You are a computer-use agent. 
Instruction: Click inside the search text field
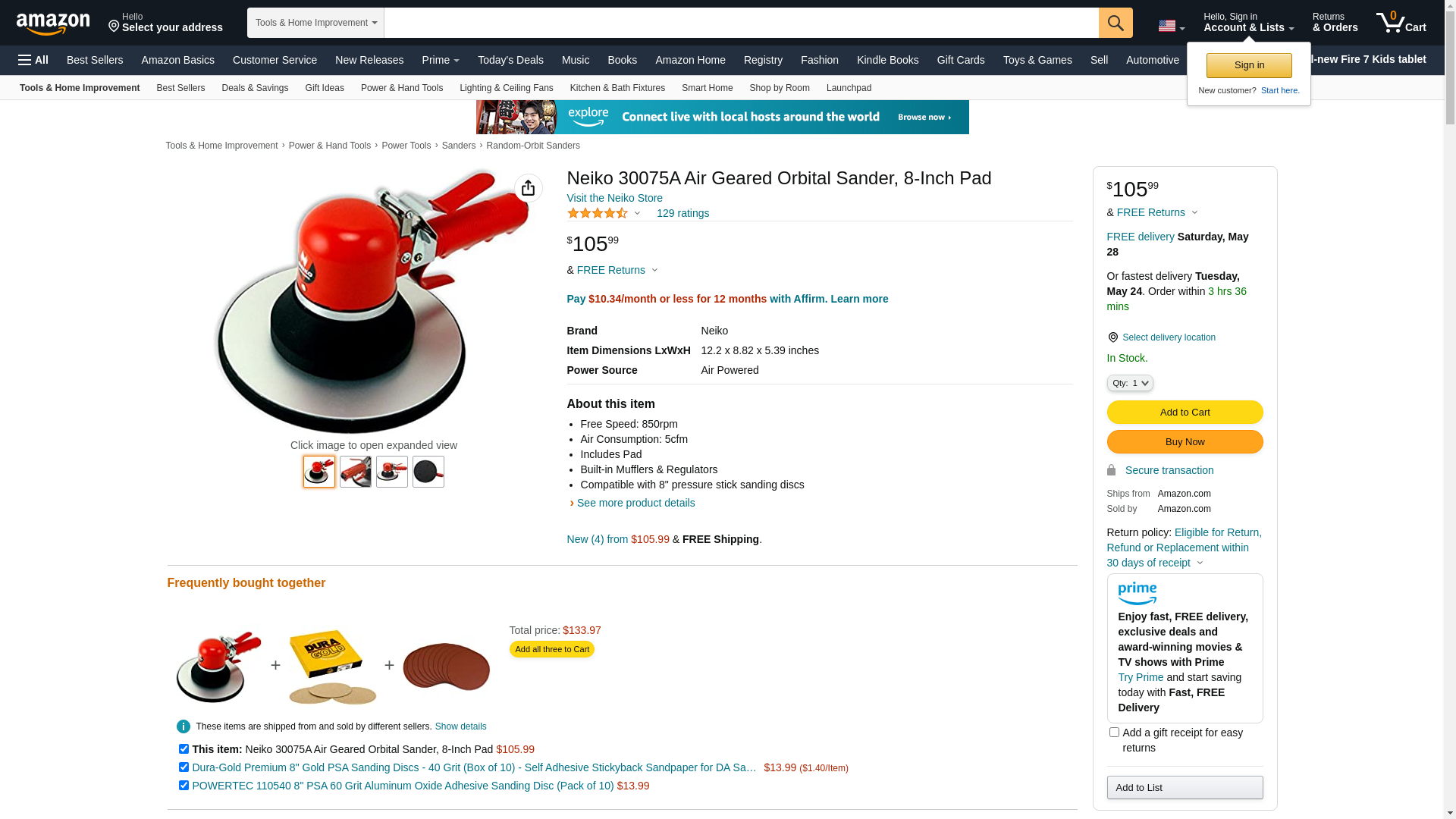[x=741, y=23]
